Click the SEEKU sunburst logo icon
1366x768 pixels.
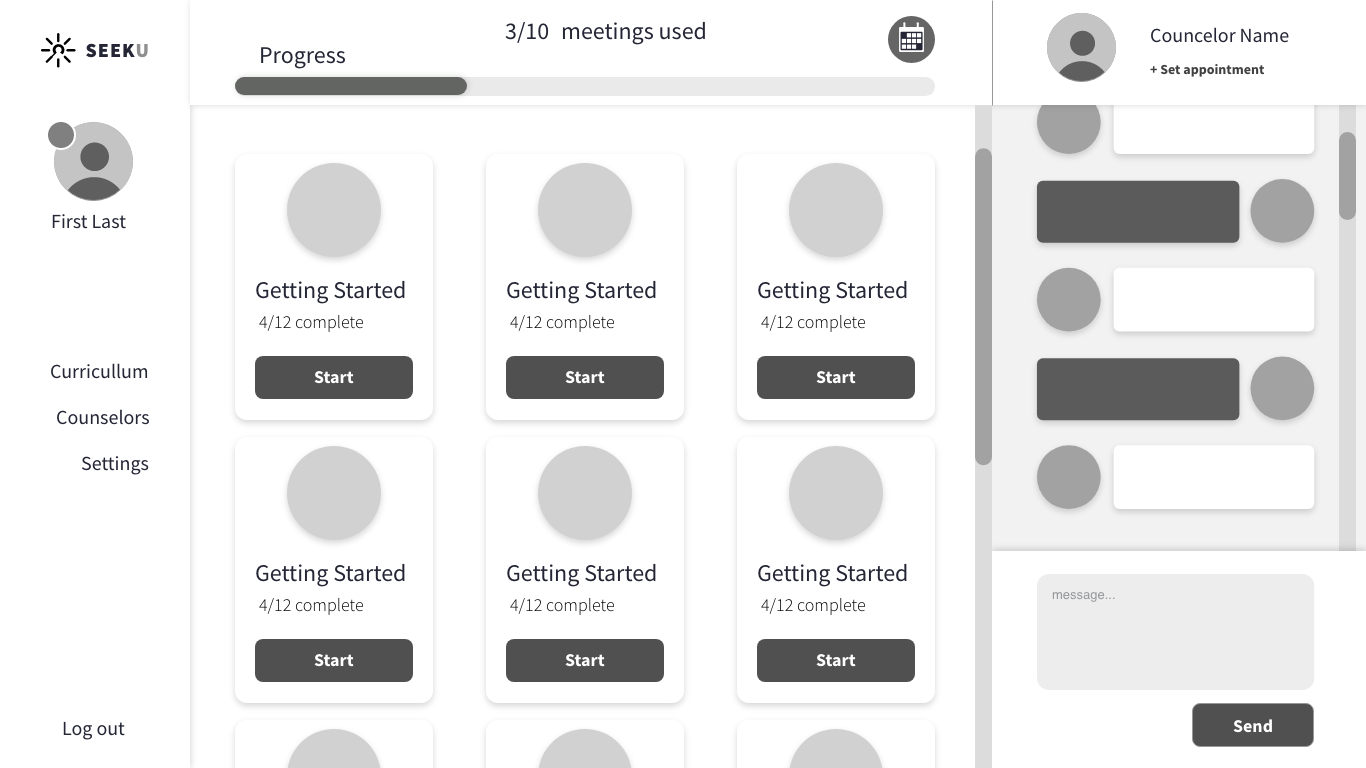pyautogui.click(x=58, y=50)
